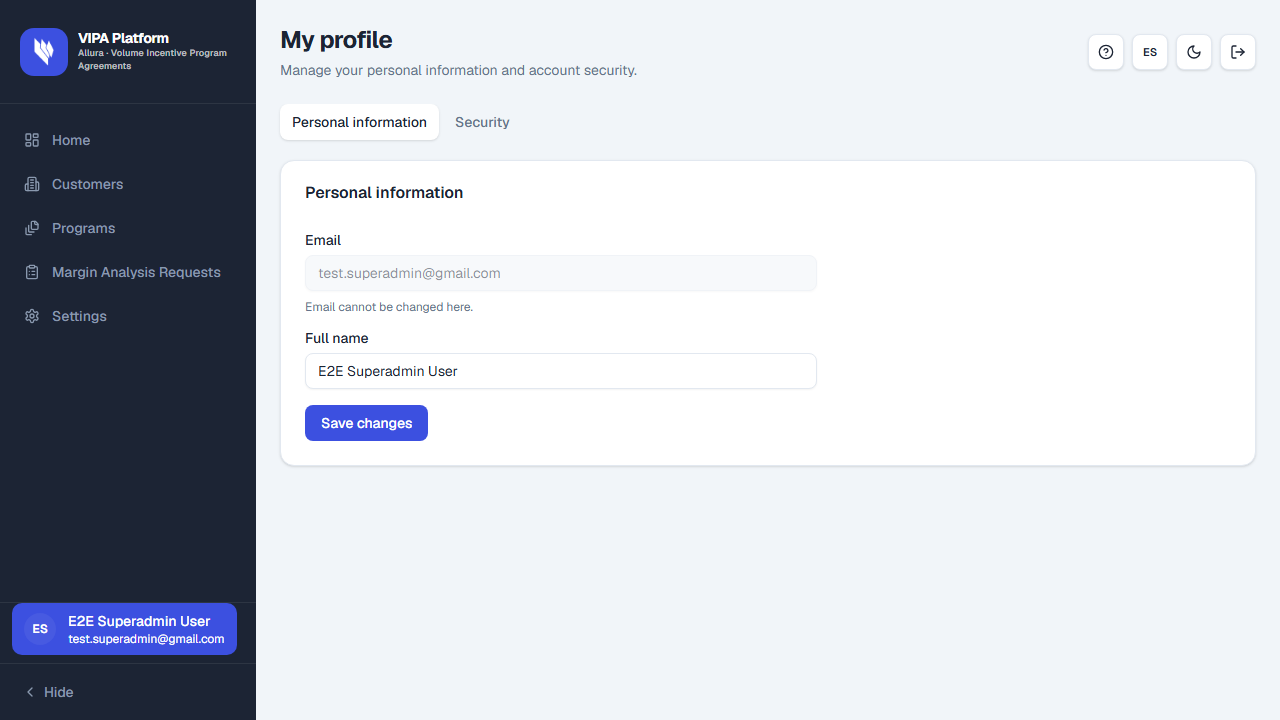1280x720 pixels.
Task: Collapse sidebar with Hide chevron
Action: tap(30, 692)
